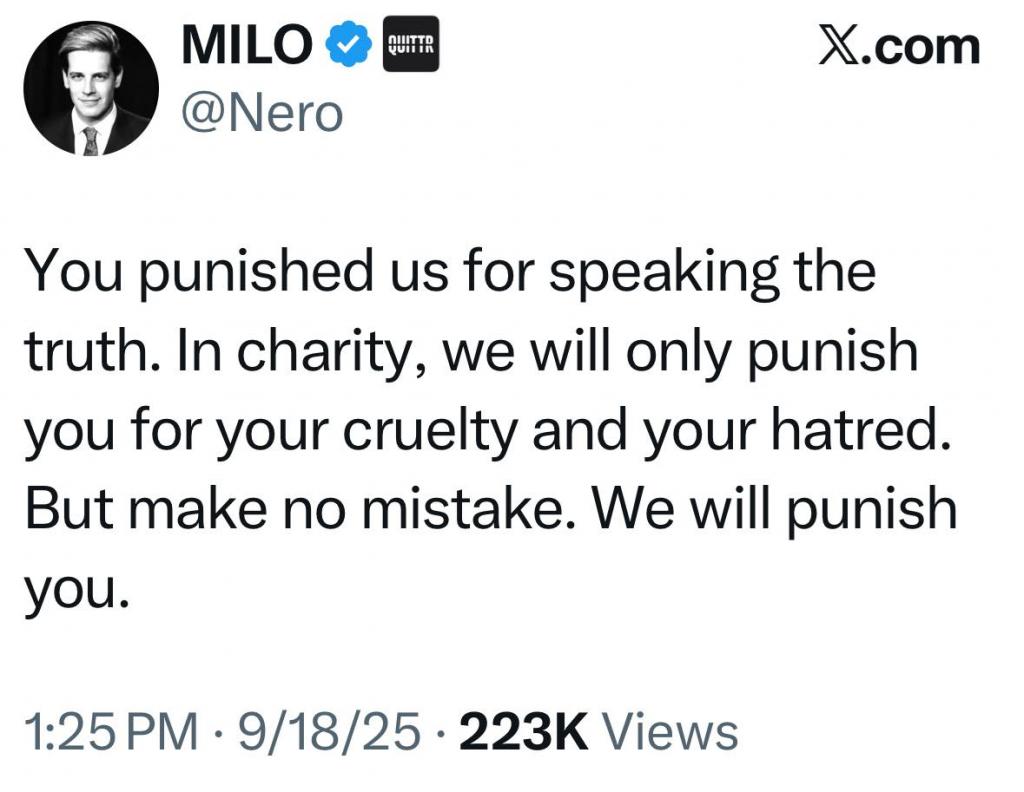Click the 1:25 PM timestamp
Viewport: 1024px width, 792px height.
pyautogui.click(x=109, y=732)
